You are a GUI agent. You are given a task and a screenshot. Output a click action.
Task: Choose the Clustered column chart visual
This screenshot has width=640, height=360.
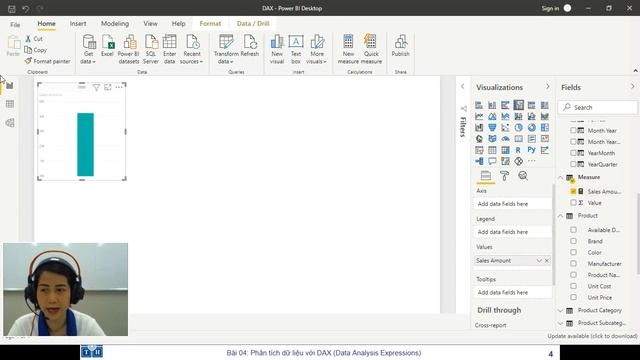[x=518, y=105]
